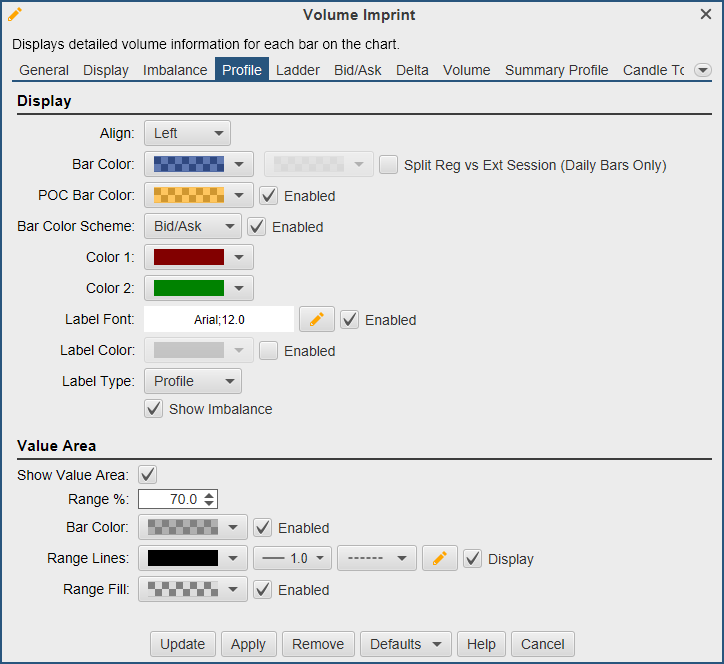The width and height of the screenshot is (724, 664).
Task: Uncheck the Show Value Area checkbox
Action: point(148,475)
